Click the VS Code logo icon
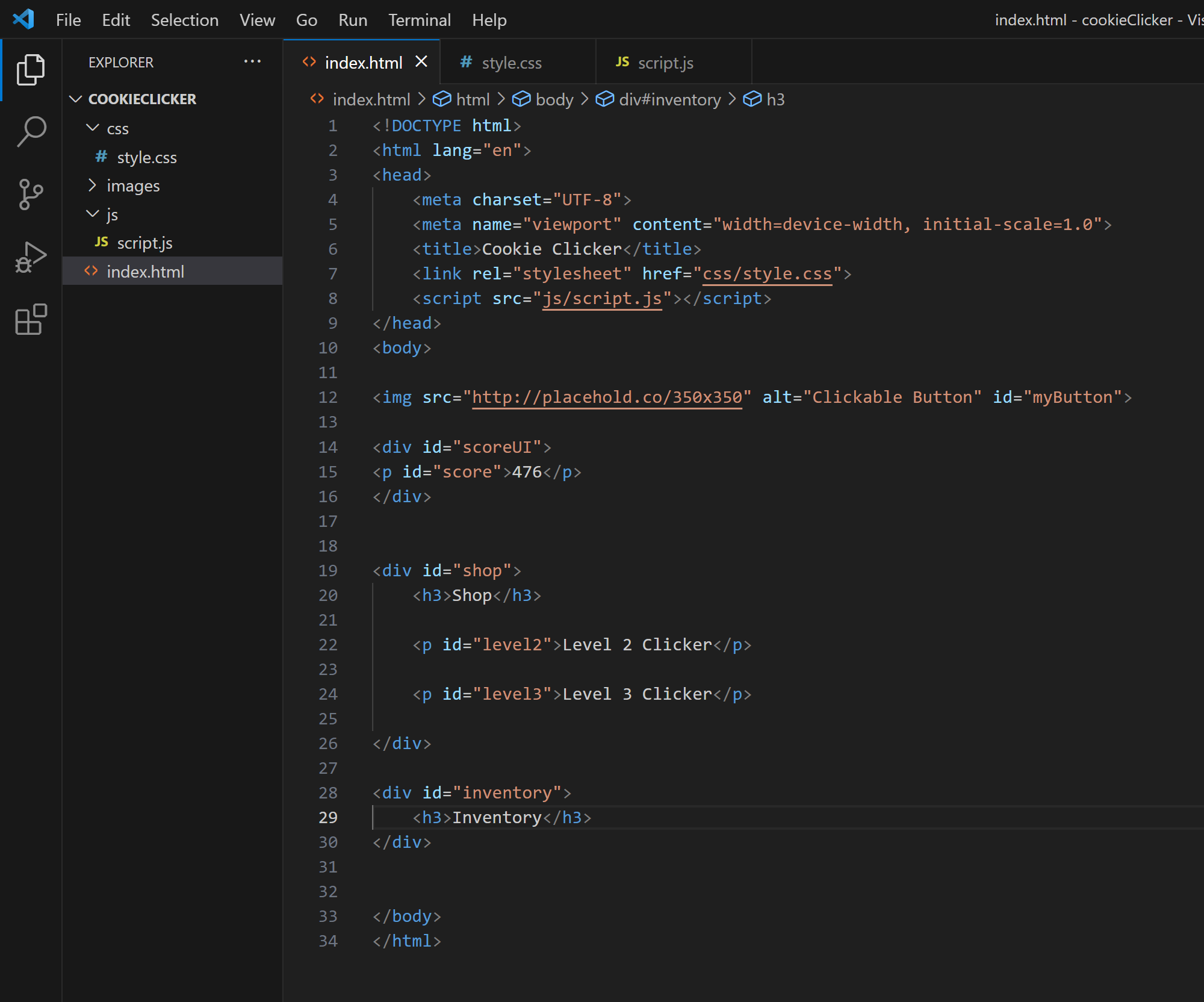 (23, 19)
